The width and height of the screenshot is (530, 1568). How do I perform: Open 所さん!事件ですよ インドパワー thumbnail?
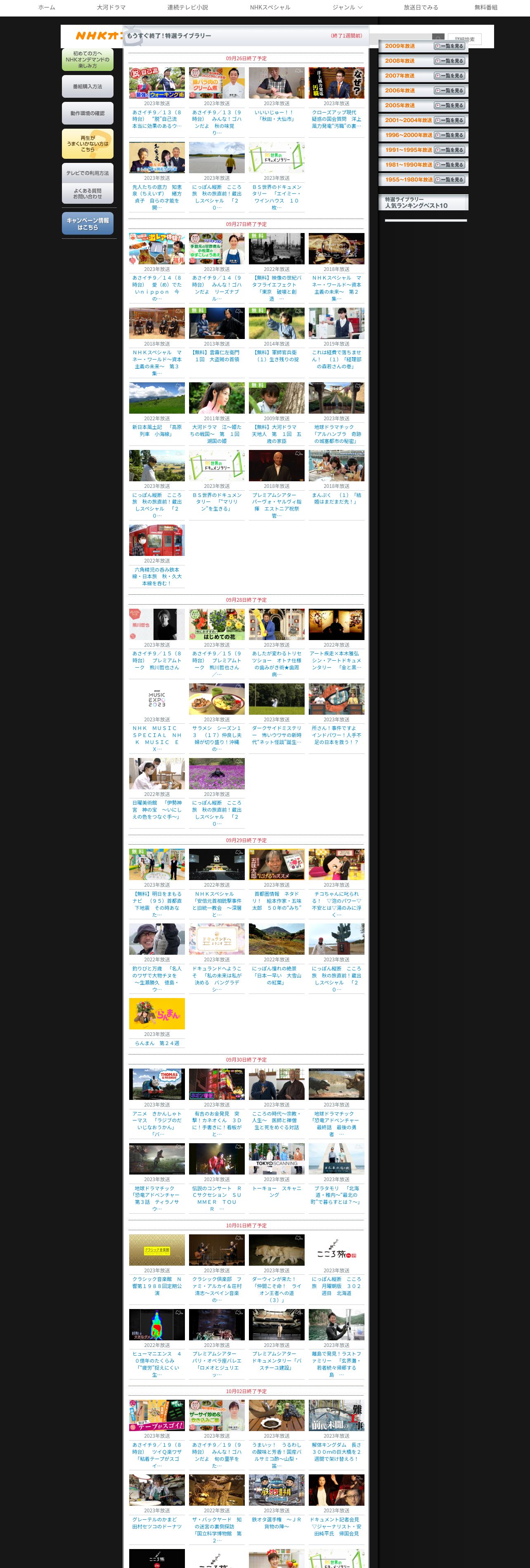point(336,699)
